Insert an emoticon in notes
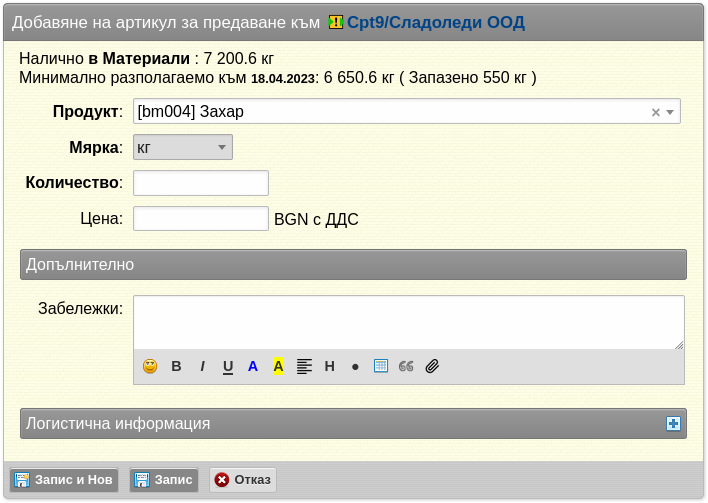The width and height of the screenshot is (708, 503). (150, 366)
